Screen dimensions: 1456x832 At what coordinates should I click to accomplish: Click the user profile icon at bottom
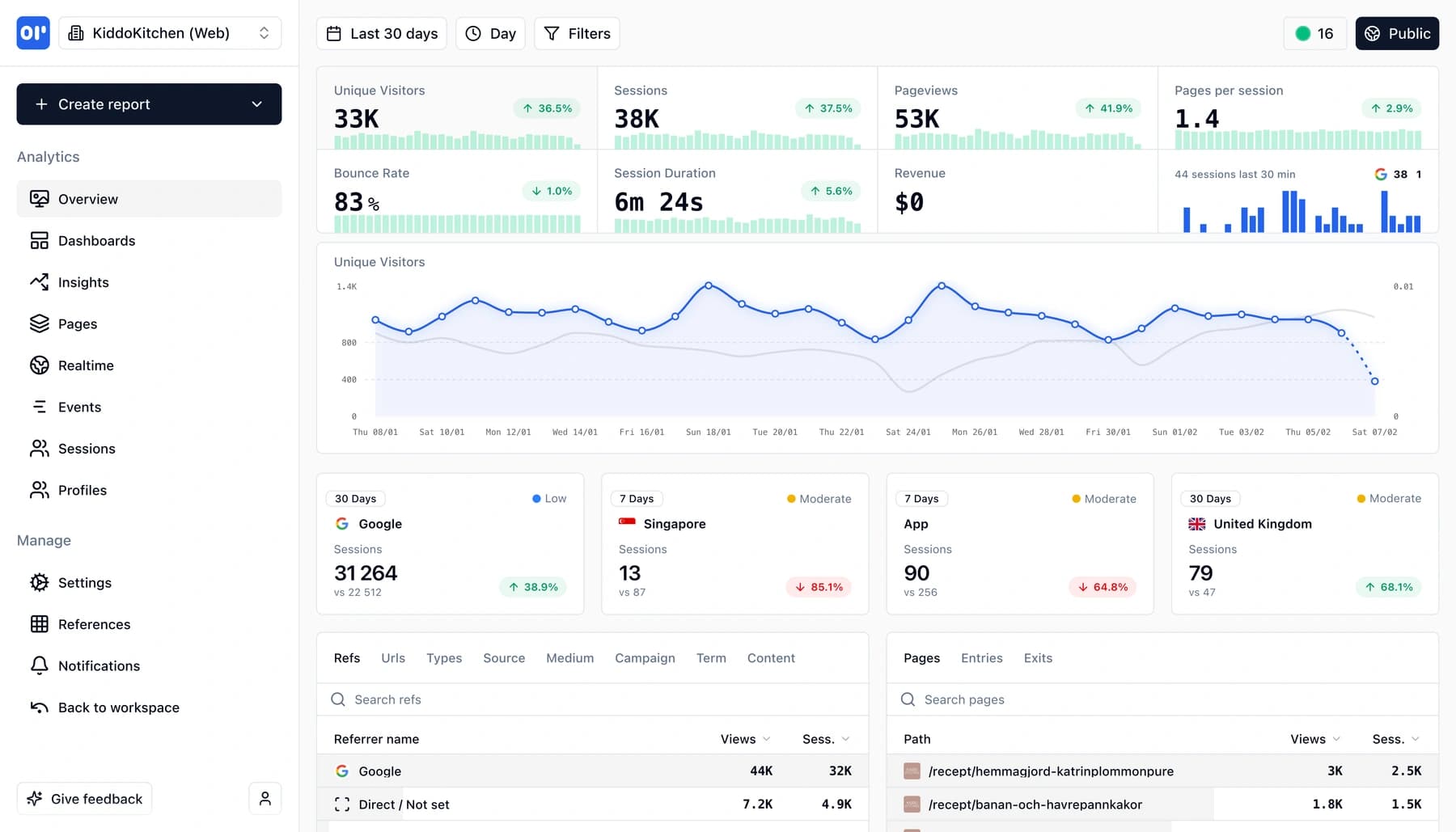coord(265,798)
